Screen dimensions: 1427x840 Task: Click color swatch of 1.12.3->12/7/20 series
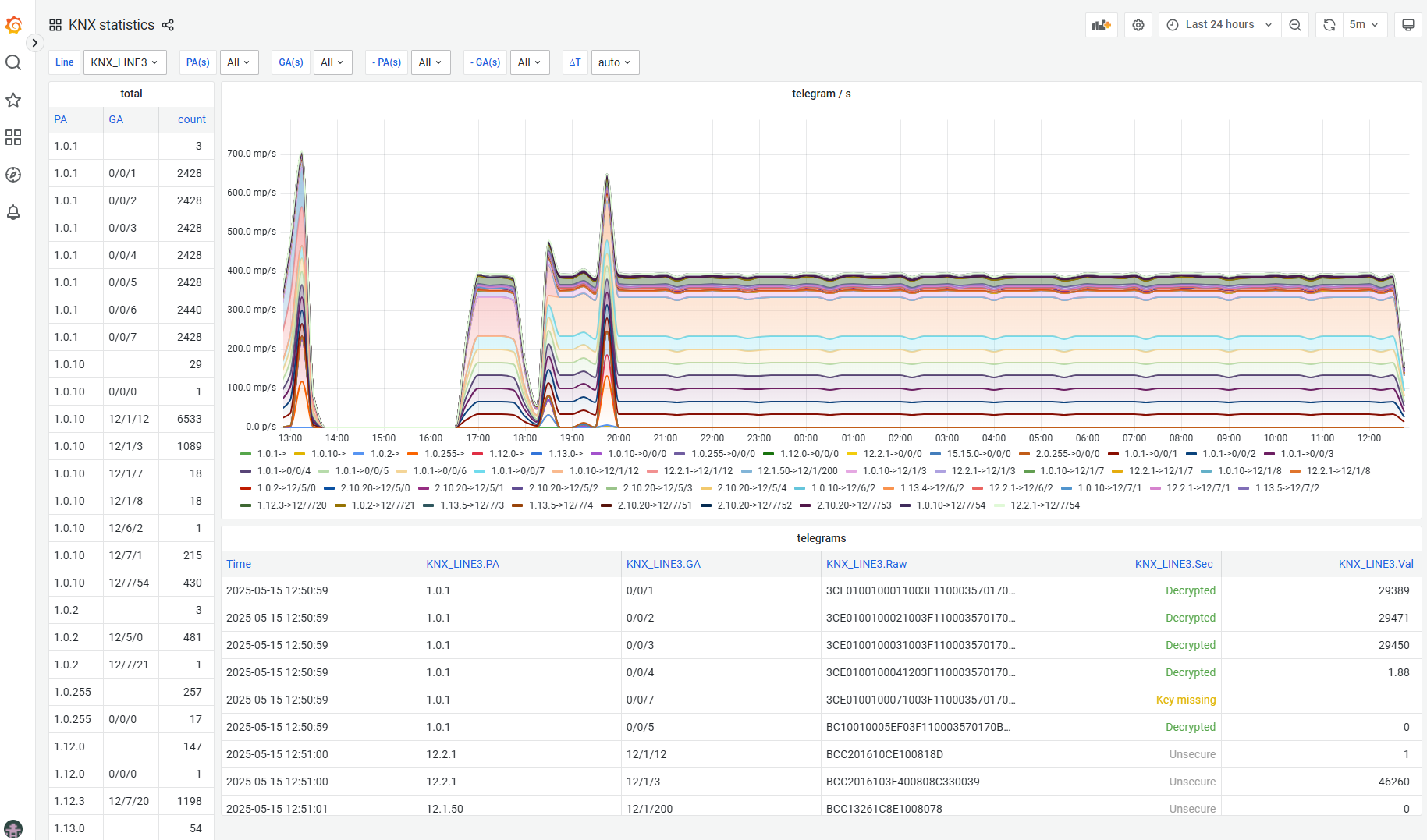(x=246, y=505)
